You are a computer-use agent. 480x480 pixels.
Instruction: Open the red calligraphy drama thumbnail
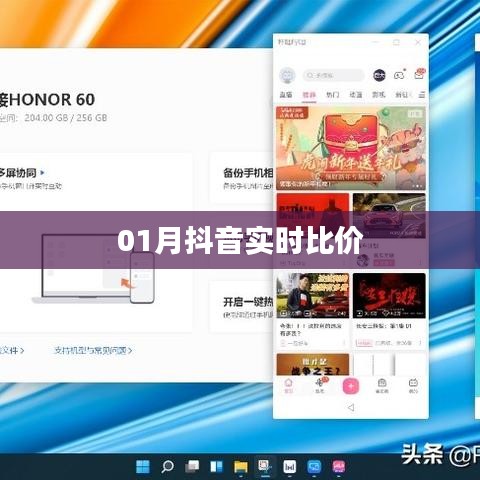pos(389,296)
